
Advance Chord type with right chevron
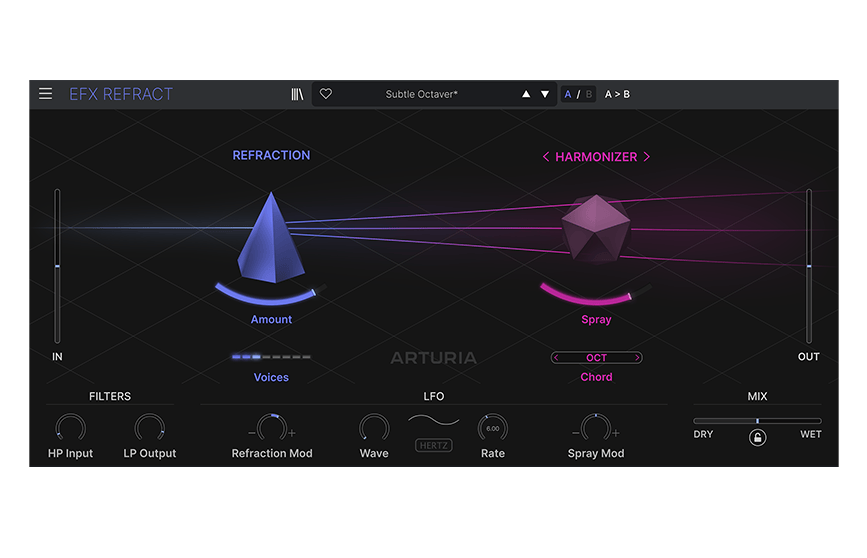point(637,358)
